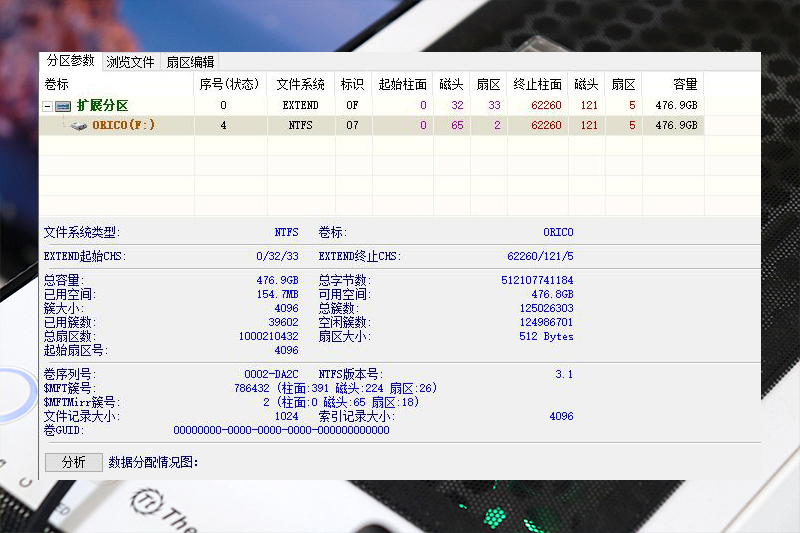This screenshot has width=800, height=533.
Task: Click the 起始柱面 column header
Action: click(402, 84)
